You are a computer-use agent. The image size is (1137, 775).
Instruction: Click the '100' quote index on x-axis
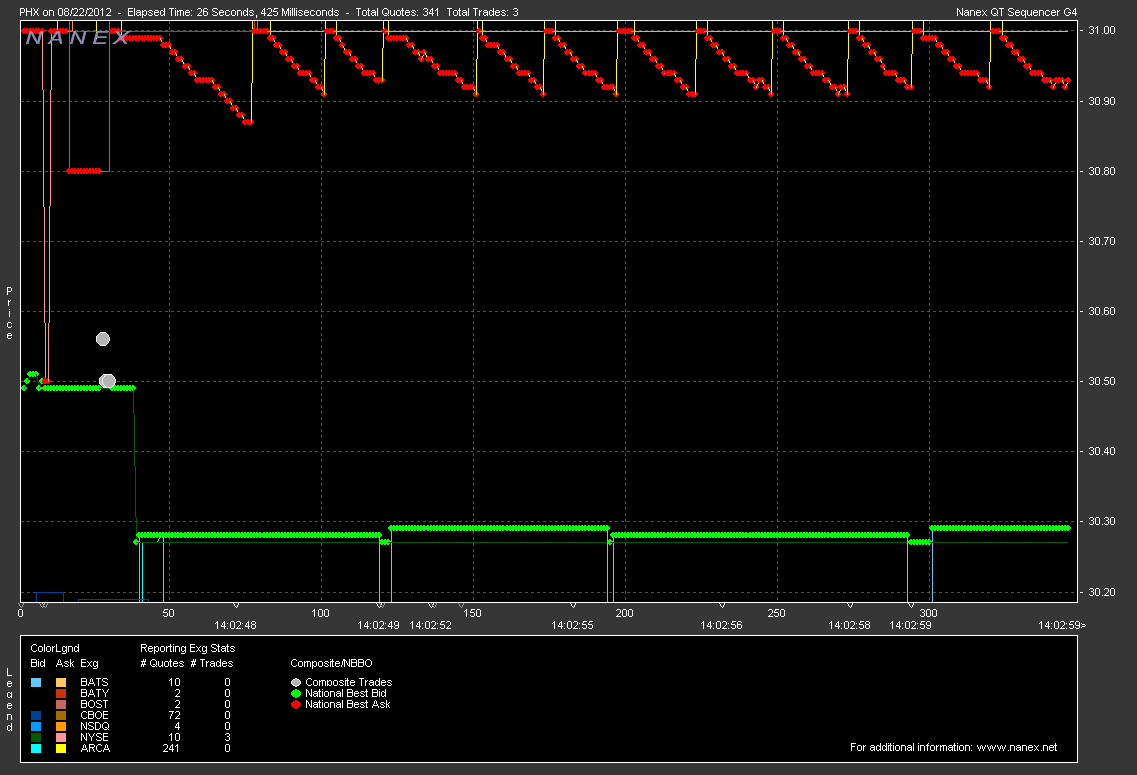point(321,613)
